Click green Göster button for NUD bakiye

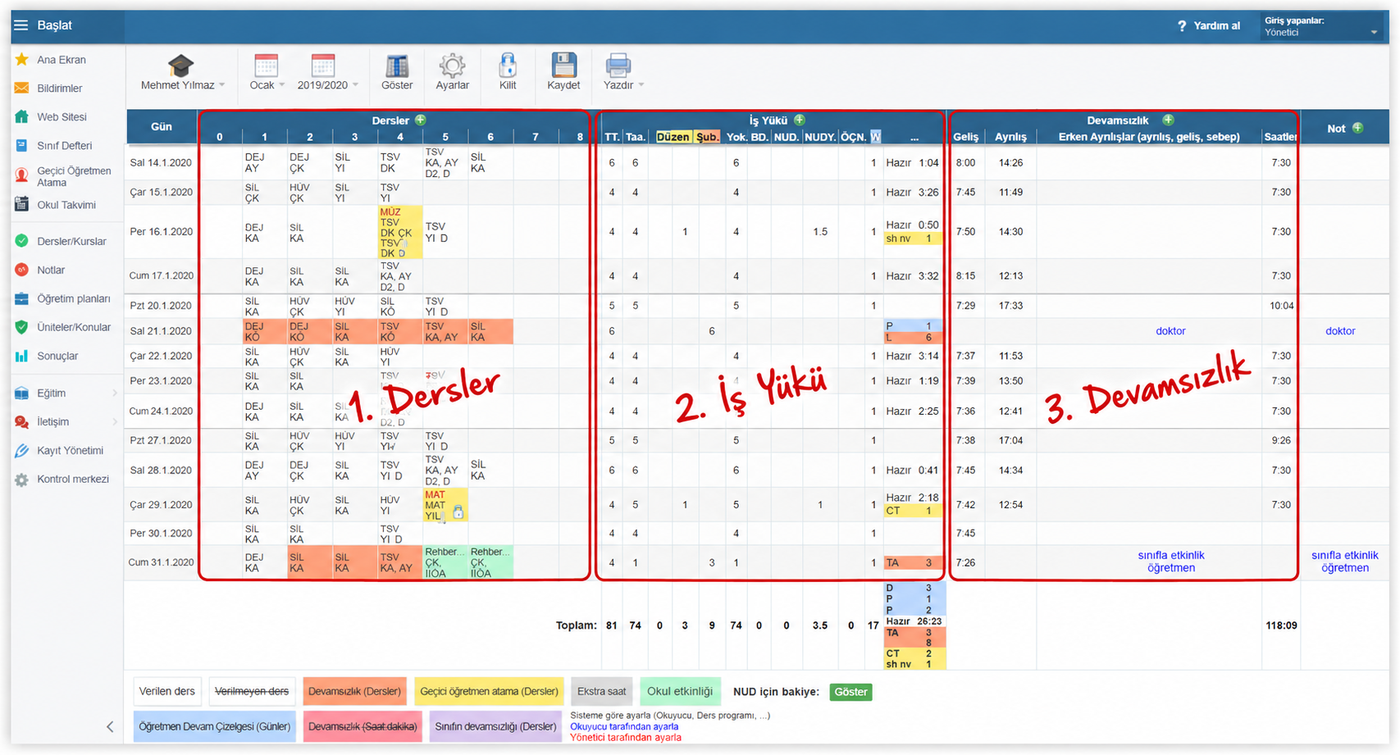[x=853, y=692]
